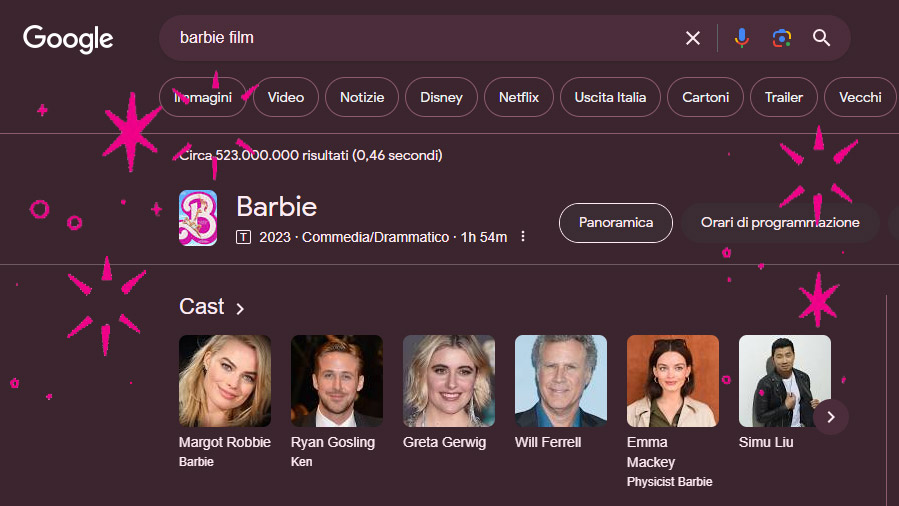Screen dimensions: 899x506
Task: Click the Simu Liu name link
Action: 766,442
